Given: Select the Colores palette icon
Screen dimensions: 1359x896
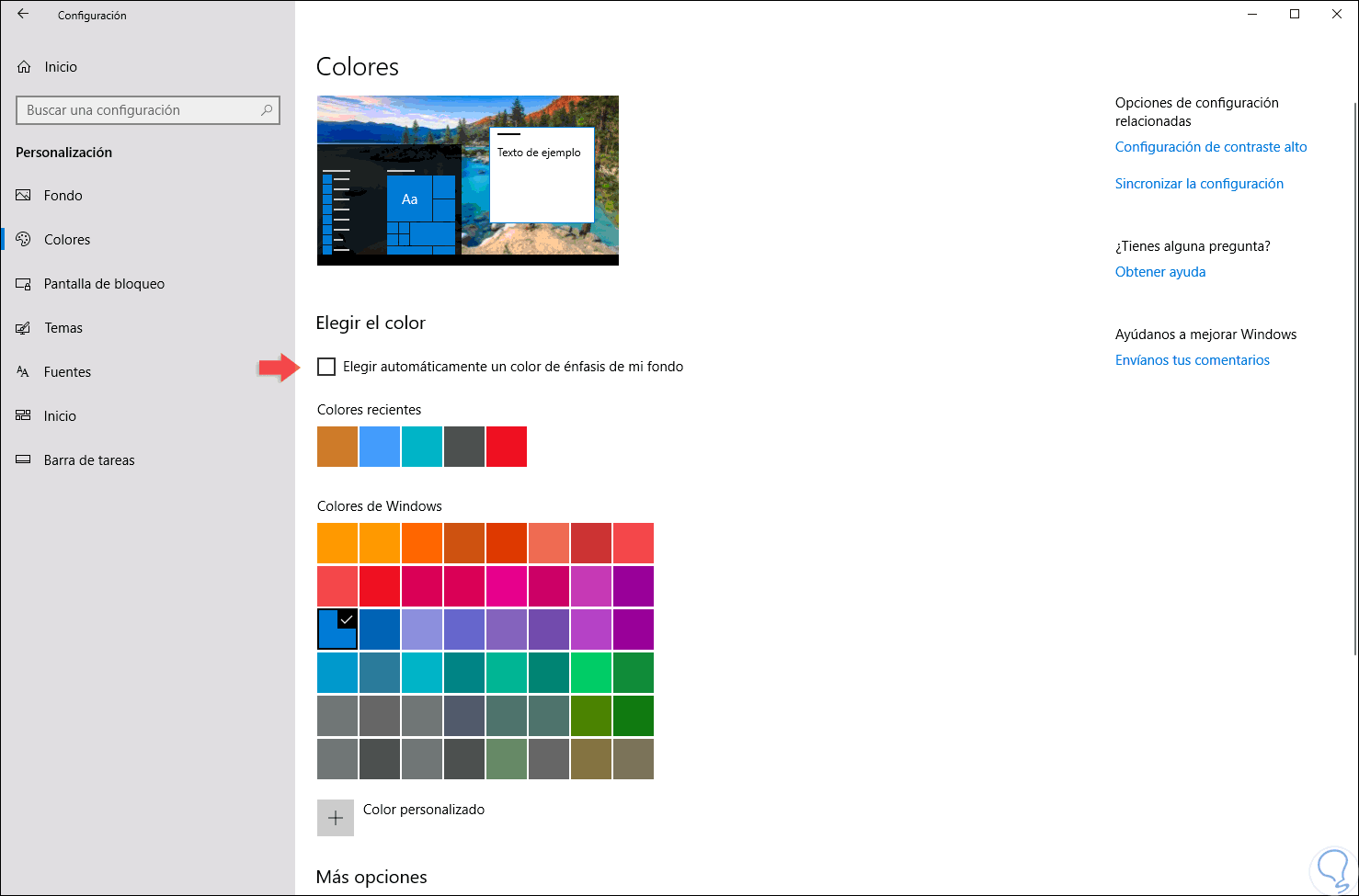Looking at the screenshot, I should tap(24, 240).
